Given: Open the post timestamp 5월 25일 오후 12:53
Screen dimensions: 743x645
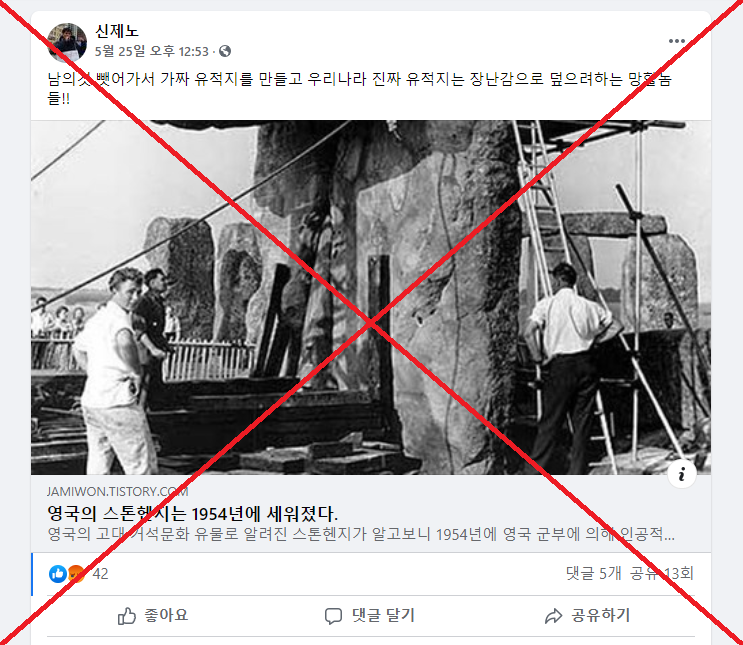Looking at the screenshot, I should [152, 51].
